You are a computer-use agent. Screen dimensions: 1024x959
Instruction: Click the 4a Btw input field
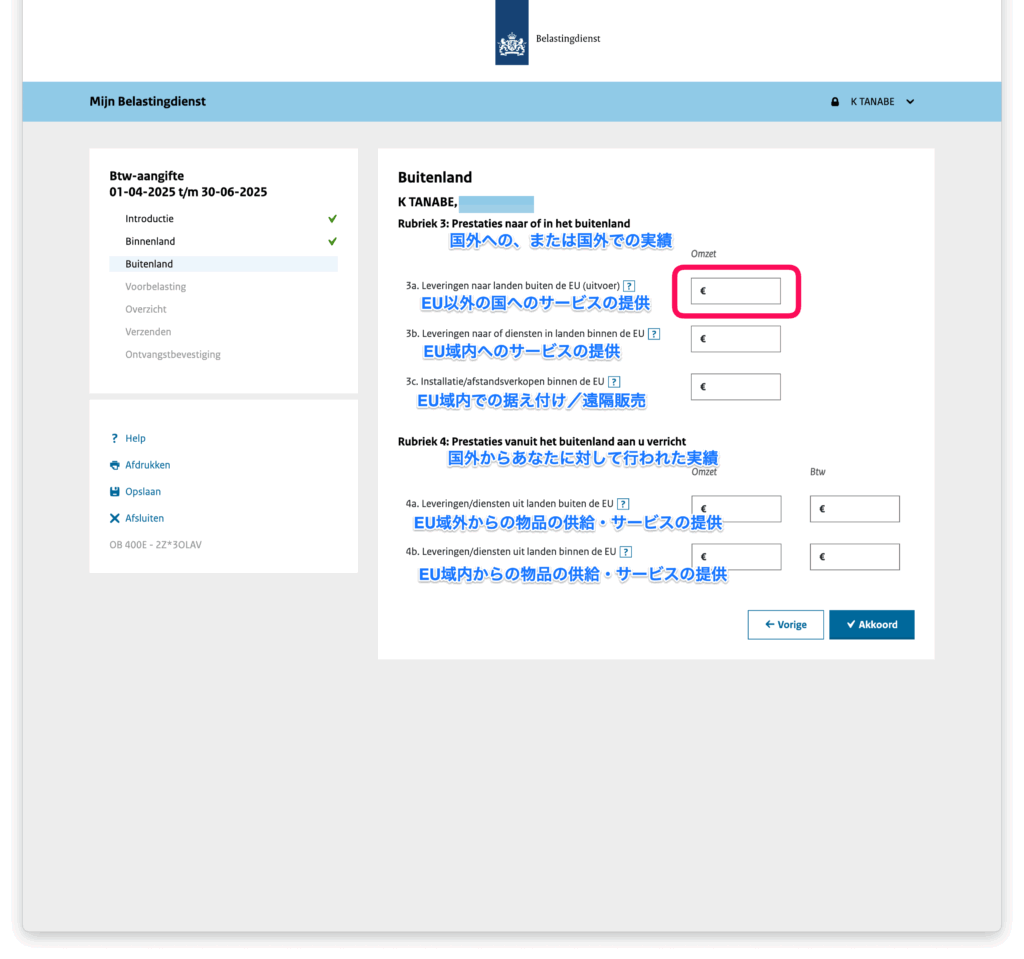[855, 509]
